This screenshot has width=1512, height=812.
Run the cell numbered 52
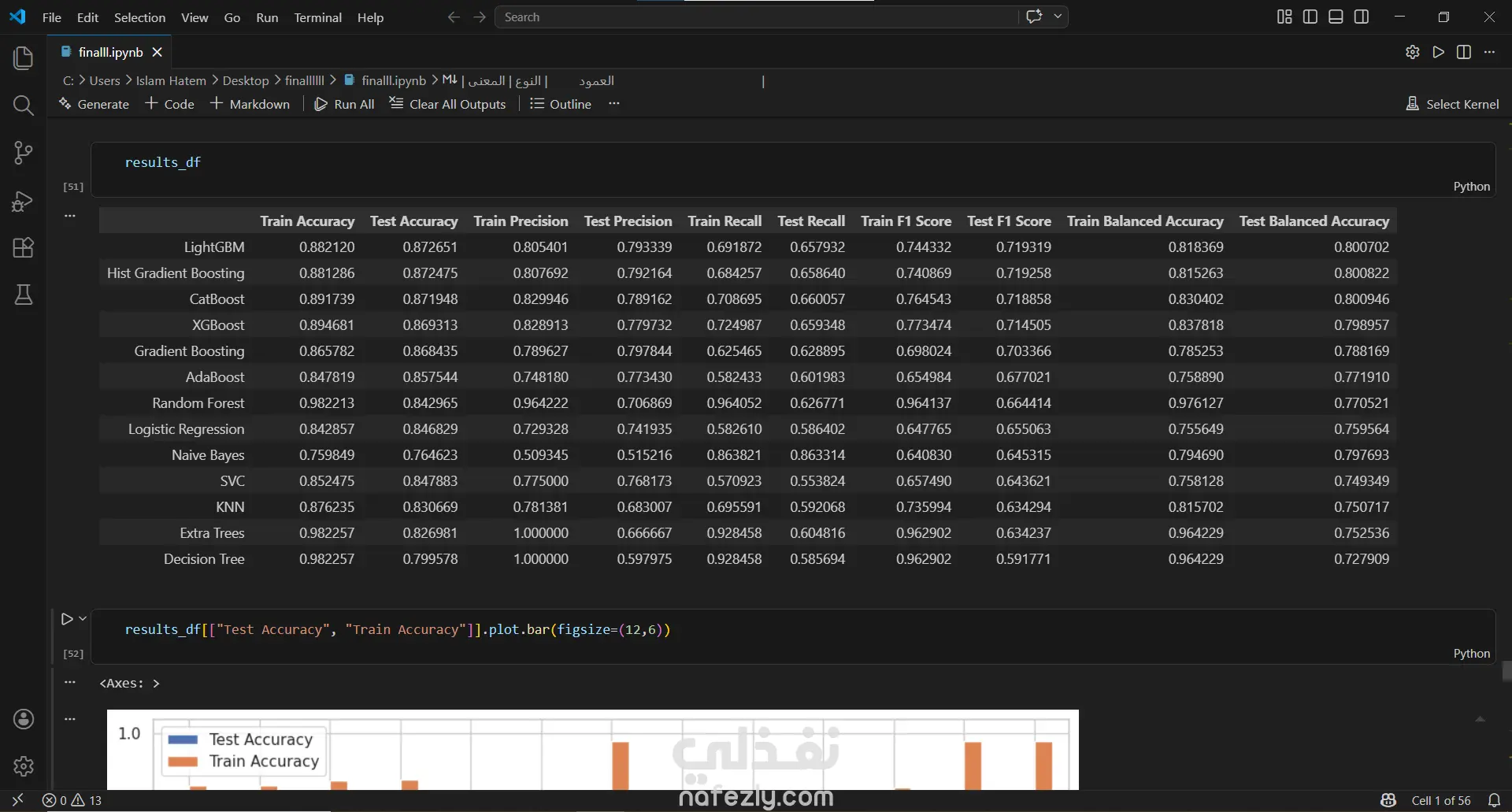coord(67,619)
